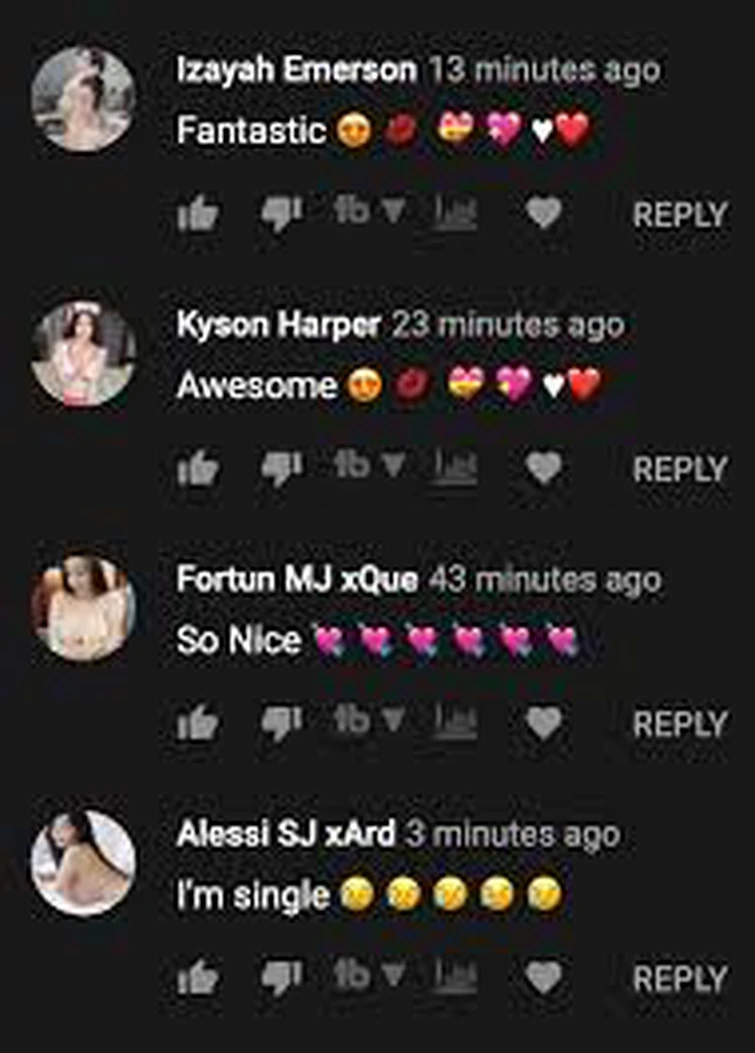
Task: Reply to Izayah Emerson's comment
Action: [680, 215]
